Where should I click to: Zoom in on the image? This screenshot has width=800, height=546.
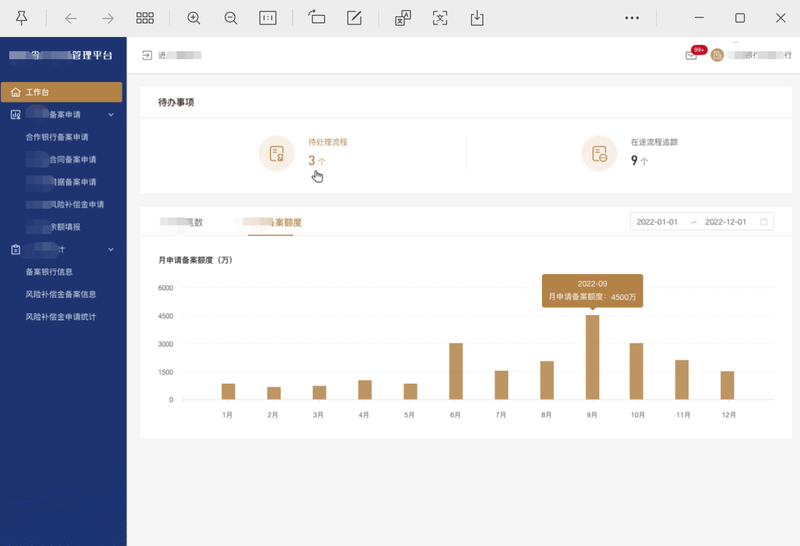(194, 18)
